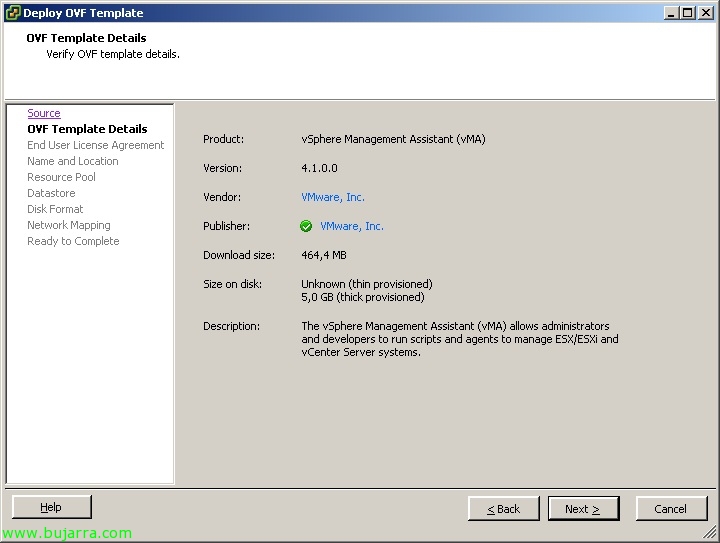Minimize the Deploy OVF Template window
720x543 pixels.
pos(671,13)
